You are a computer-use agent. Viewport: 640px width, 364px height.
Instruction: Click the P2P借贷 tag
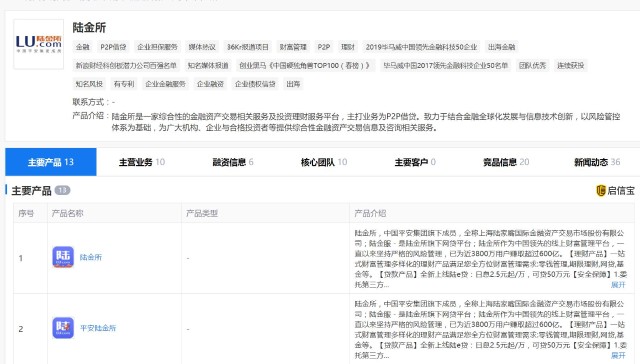pos(113,47)
